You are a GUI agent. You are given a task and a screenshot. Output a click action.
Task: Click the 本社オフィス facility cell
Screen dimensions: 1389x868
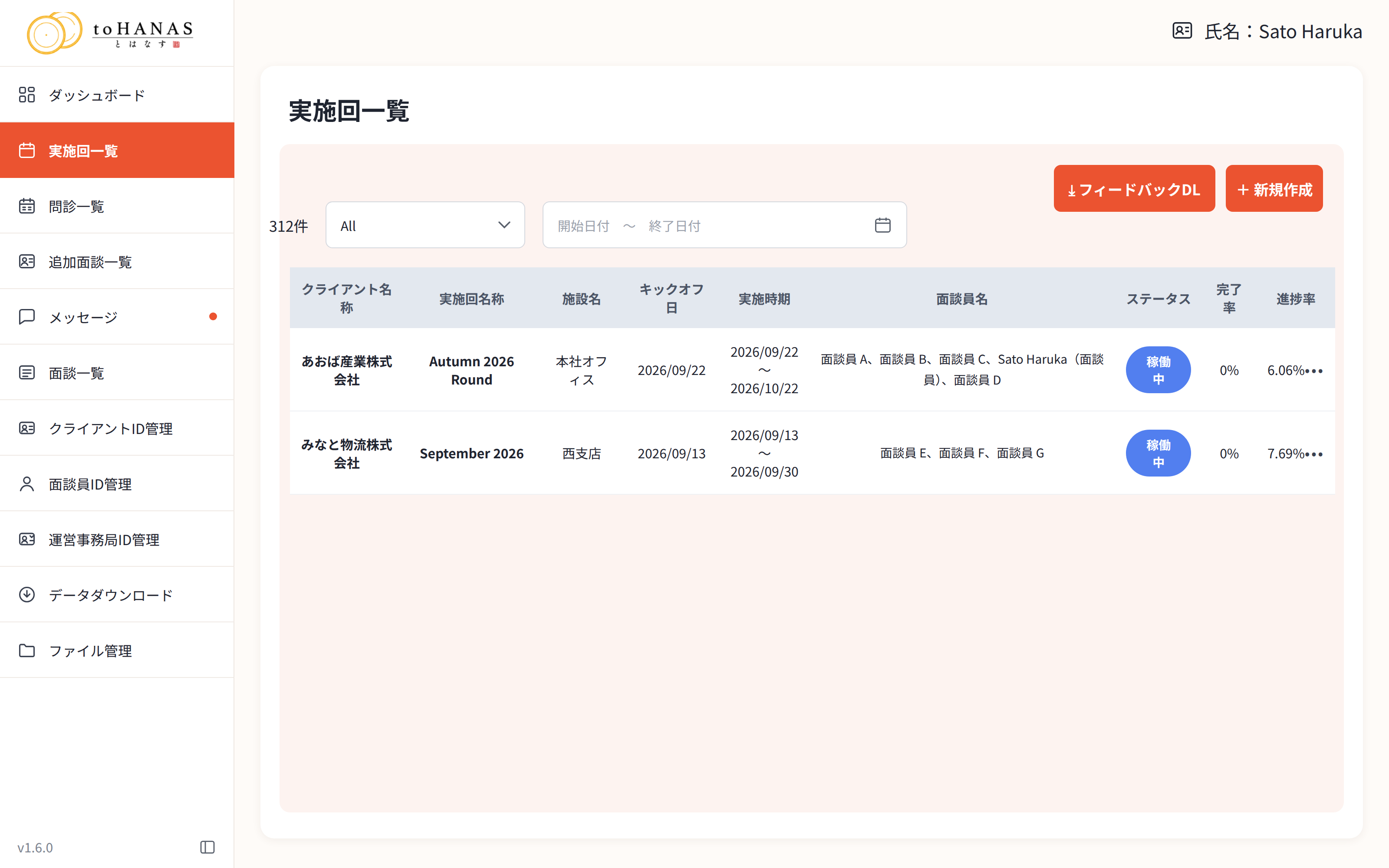(582, 370)
